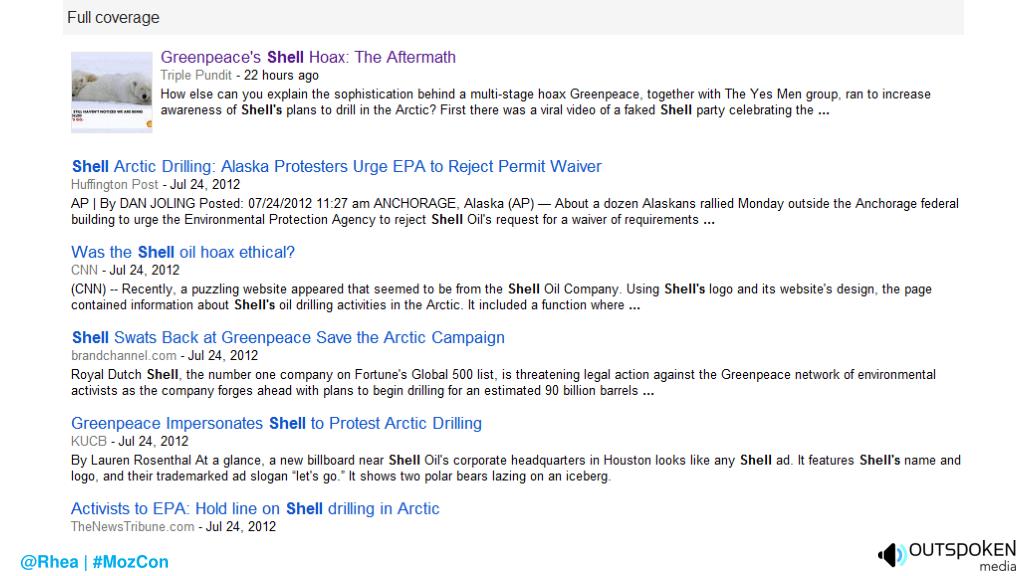
Task: Open 'Greenpeace Impersonates Shell' article link
Action: [276, 423]
